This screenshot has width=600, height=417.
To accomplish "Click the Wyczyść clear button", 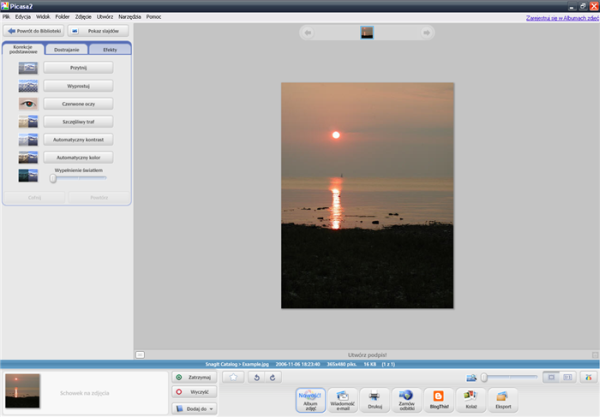I will click(x=194, y=392).
